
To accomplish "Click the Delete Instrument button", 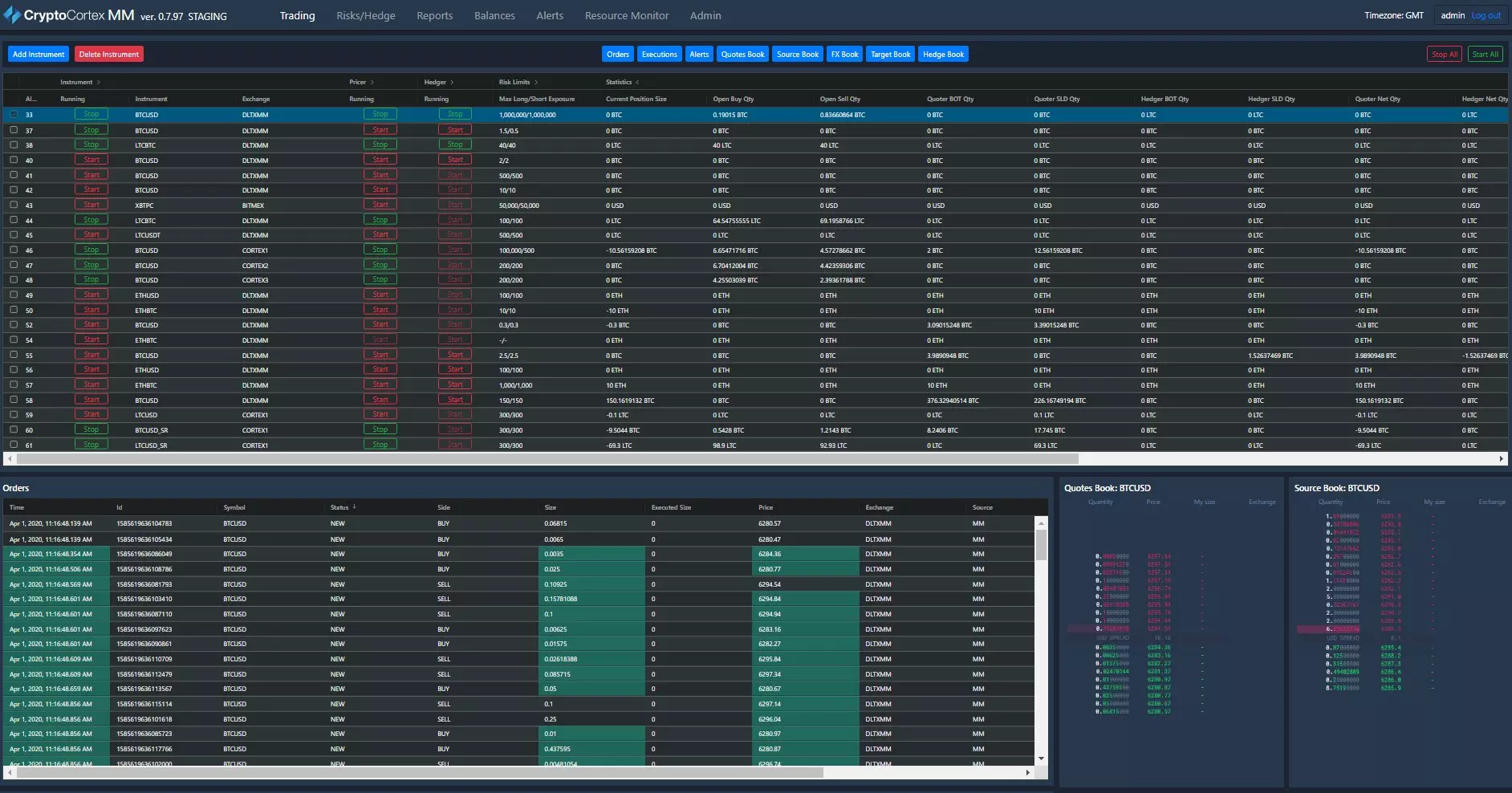I will pyautogui.click(x=109, y=54).
